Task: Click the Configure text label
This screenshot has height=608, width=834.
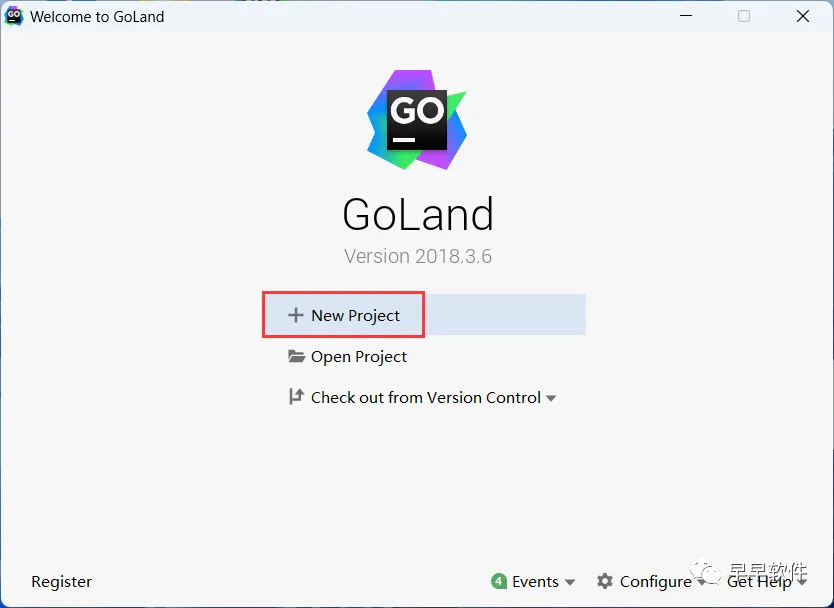Action: [655, 582]
